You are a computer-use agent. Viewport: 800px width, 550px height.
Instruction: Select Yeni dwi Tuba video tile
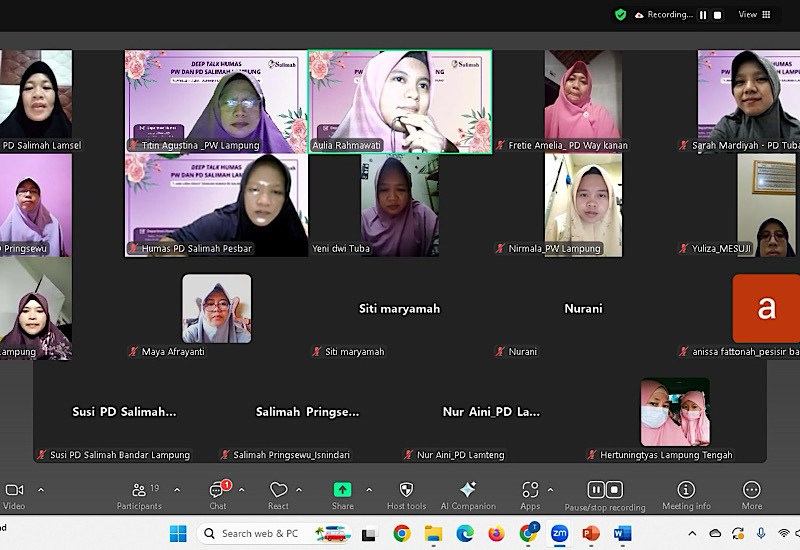coord(399,205)
